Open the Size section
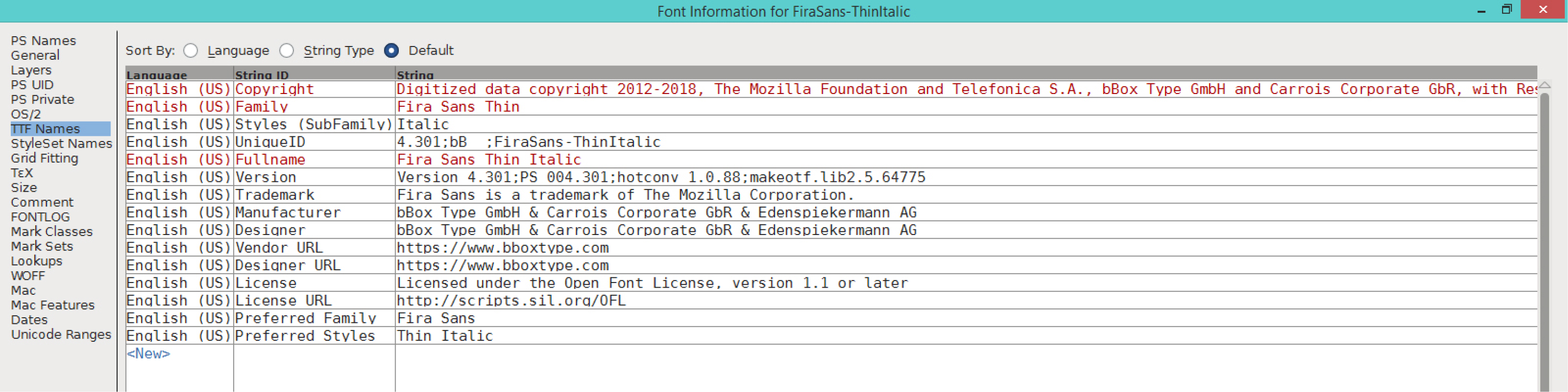1568x392 pixels. pyautogui.click(x=24, y=188)
